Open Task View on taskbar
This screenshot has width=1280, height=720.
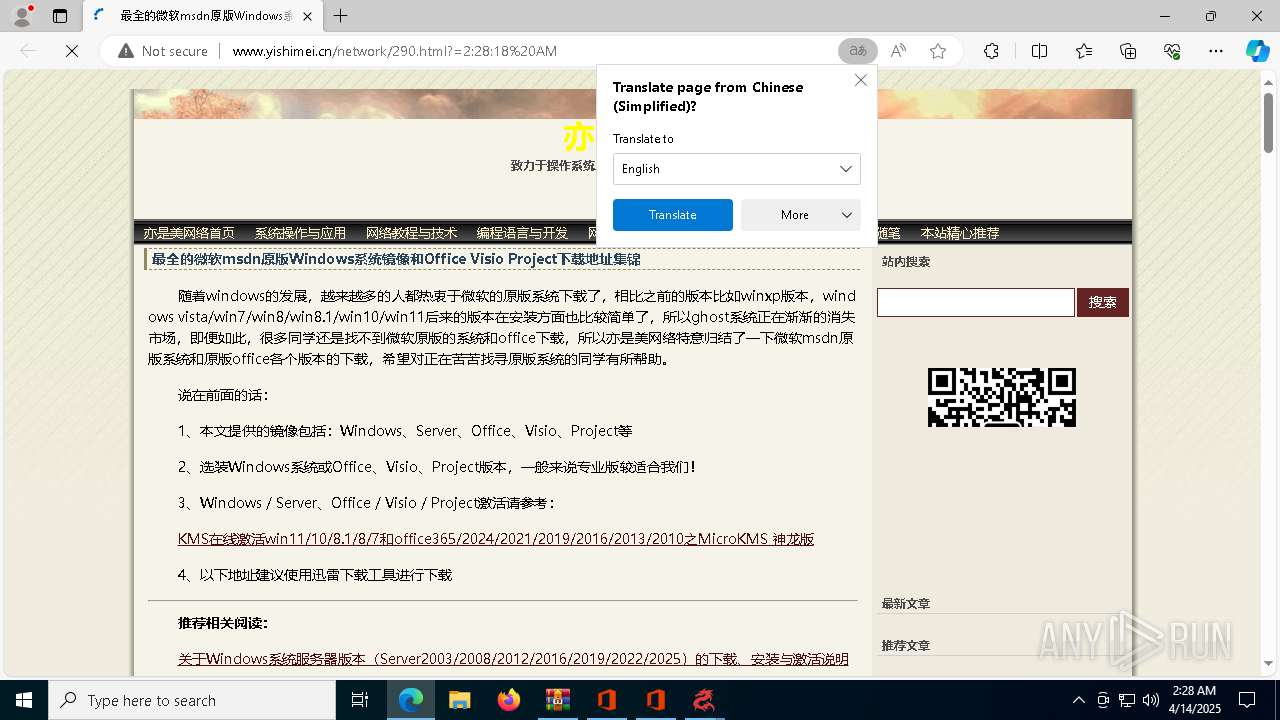(x=360, y=700)
